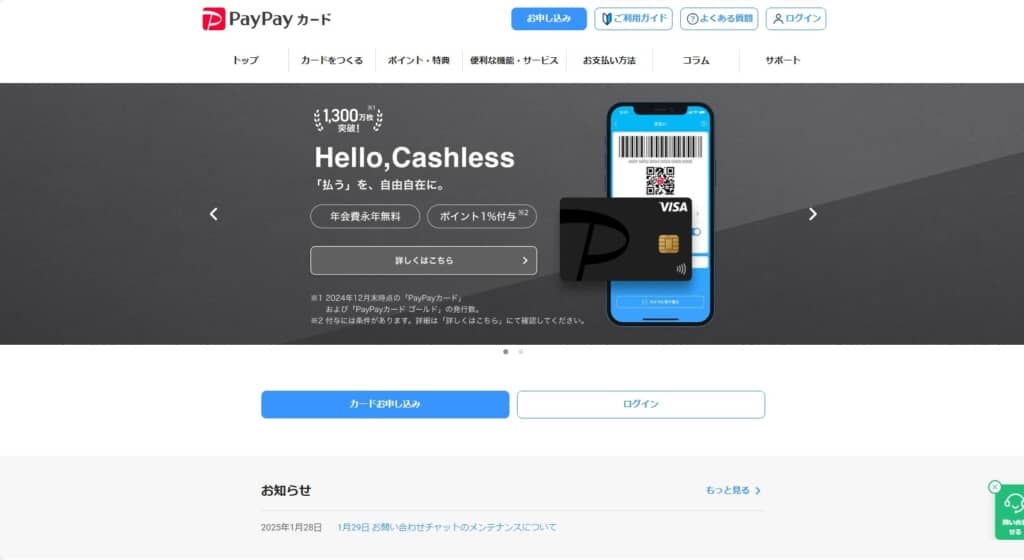Viewport: 1024px width, 560px height.
Task: Click the ご利用ガイド beginner guide button
Action: tap(633, 18)
